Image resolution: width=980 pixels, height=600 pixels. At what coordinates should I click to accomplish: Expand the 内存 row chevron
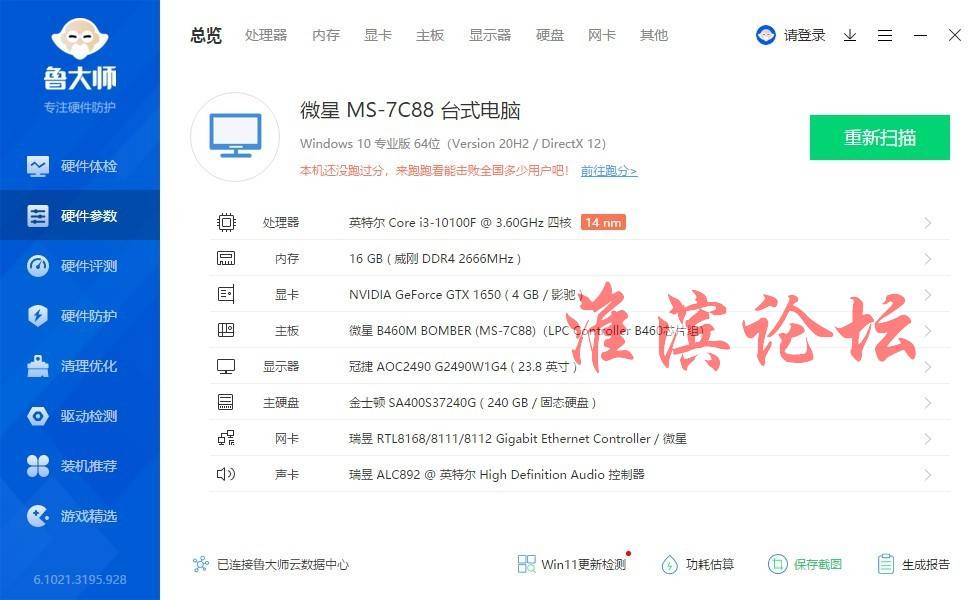pos(928,259)
